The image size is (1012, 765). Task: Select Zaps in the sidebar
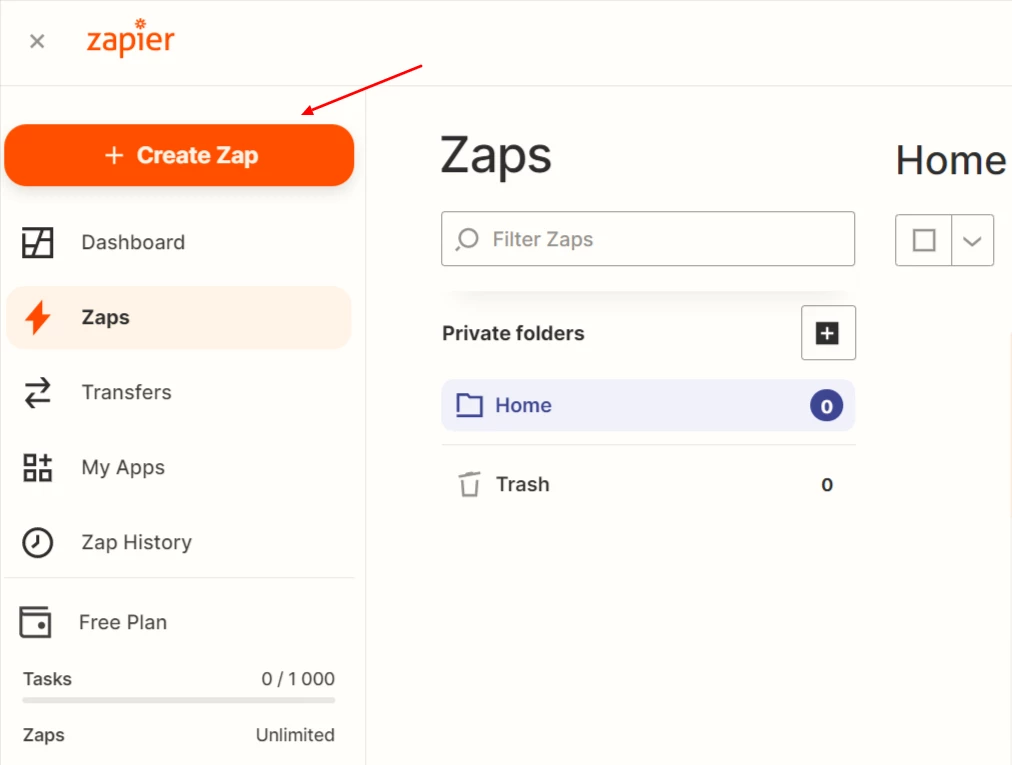click(x=179, y=318)
